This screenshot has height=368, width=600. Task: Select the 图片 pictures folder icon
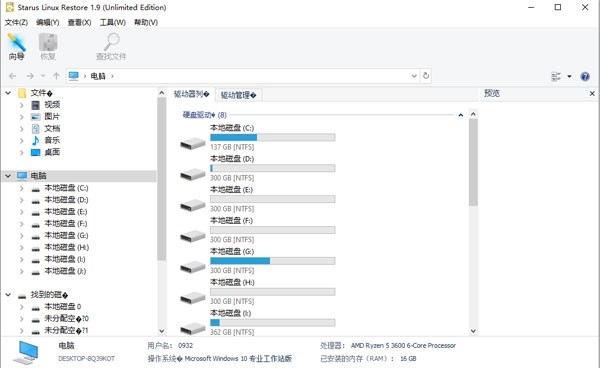click(36, 117)
